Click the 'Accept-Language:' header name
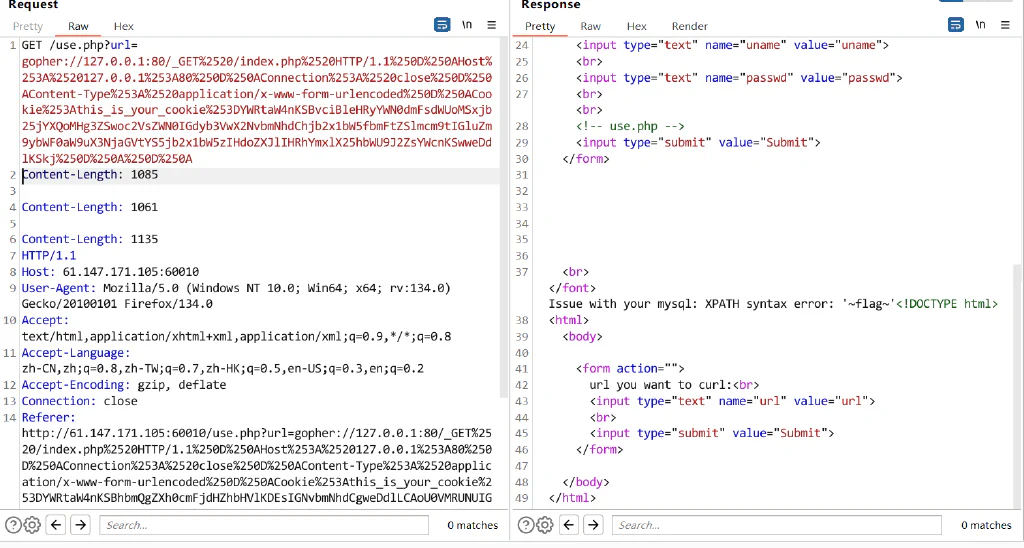Screen dimensions: 1024x548 [76, 353]
